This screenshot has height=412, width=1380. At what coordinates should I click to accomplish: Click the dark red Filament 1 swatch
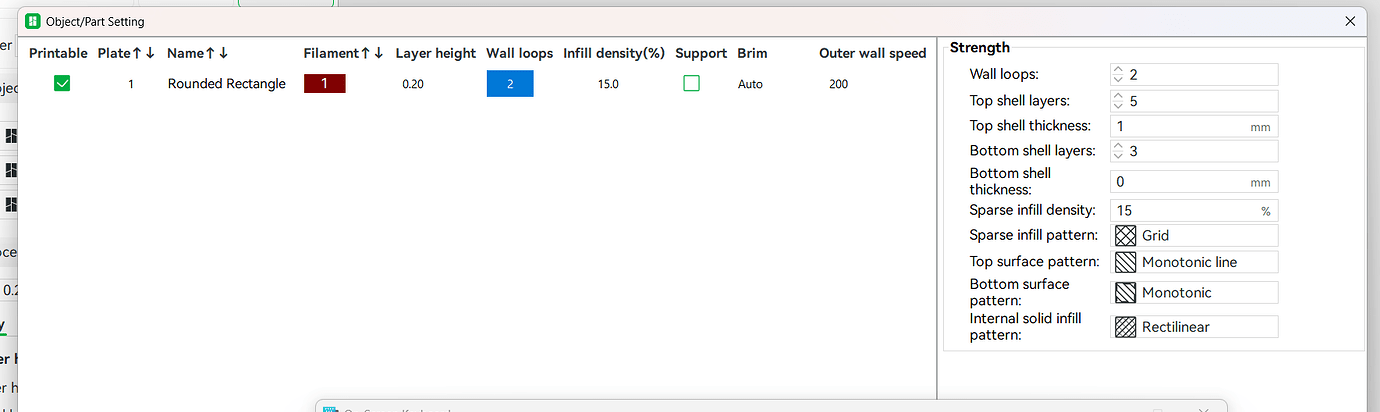click(x=324, y=84)
